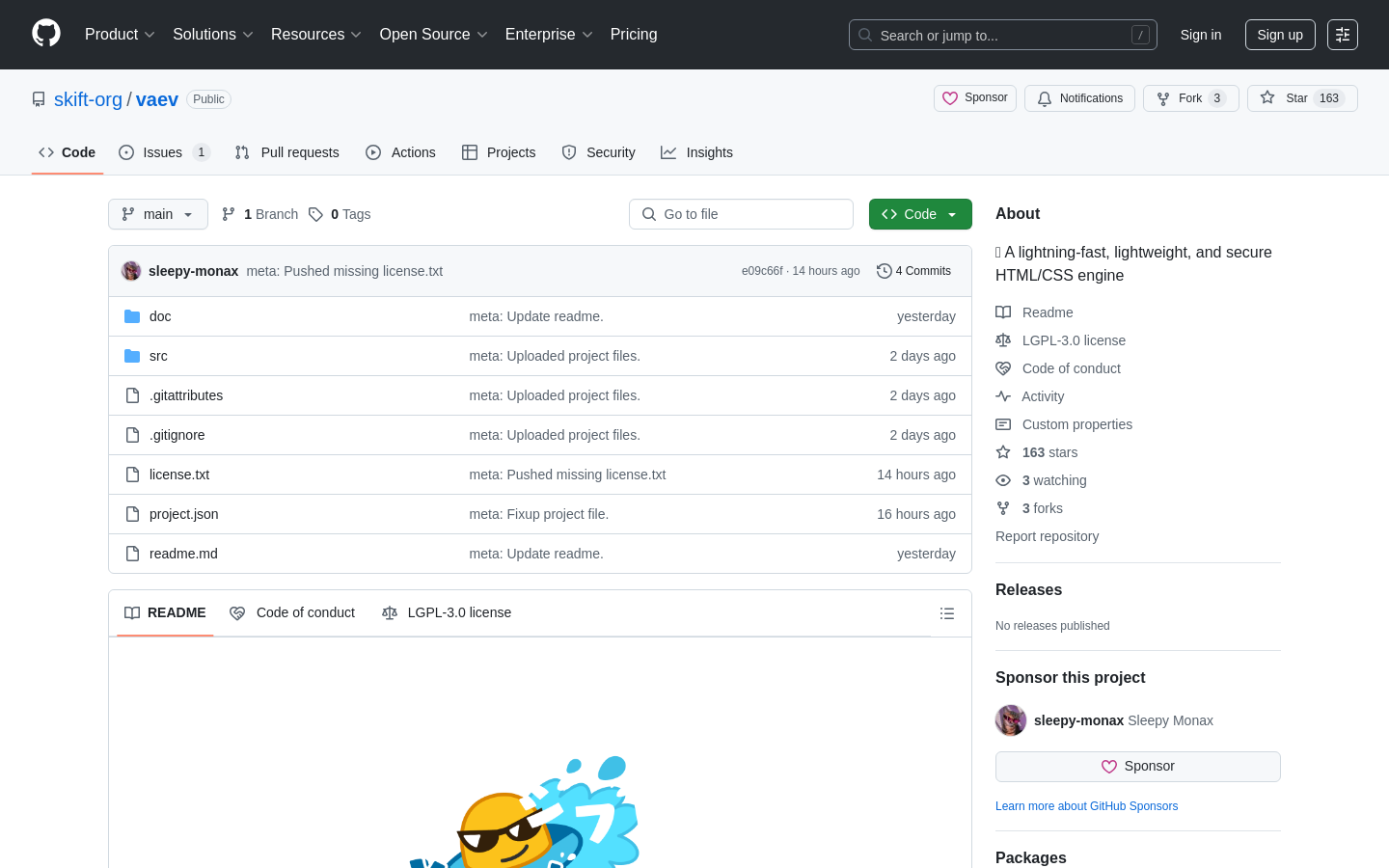Screen dimensions: 1389x868
Task: Click the Custom properties icon in About
Action: coord(1003,424)
